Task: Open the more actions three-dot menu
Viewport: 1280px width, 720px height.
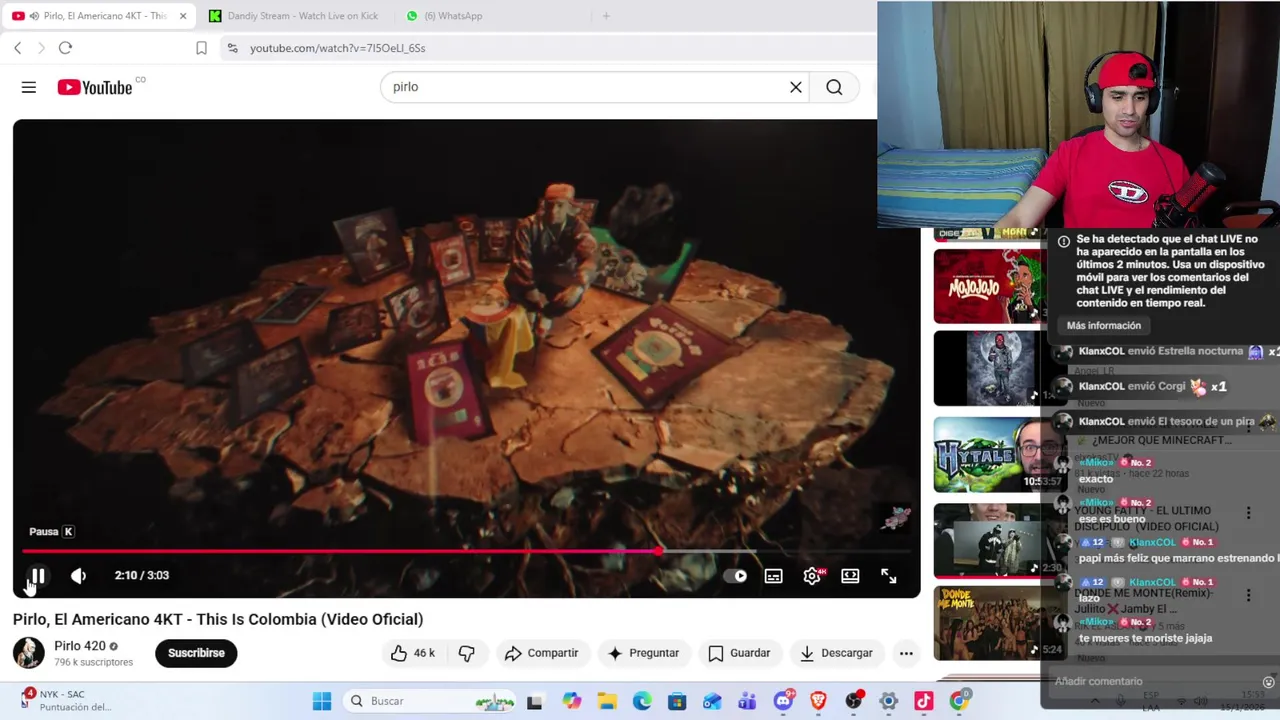Action: coord(906,653)
